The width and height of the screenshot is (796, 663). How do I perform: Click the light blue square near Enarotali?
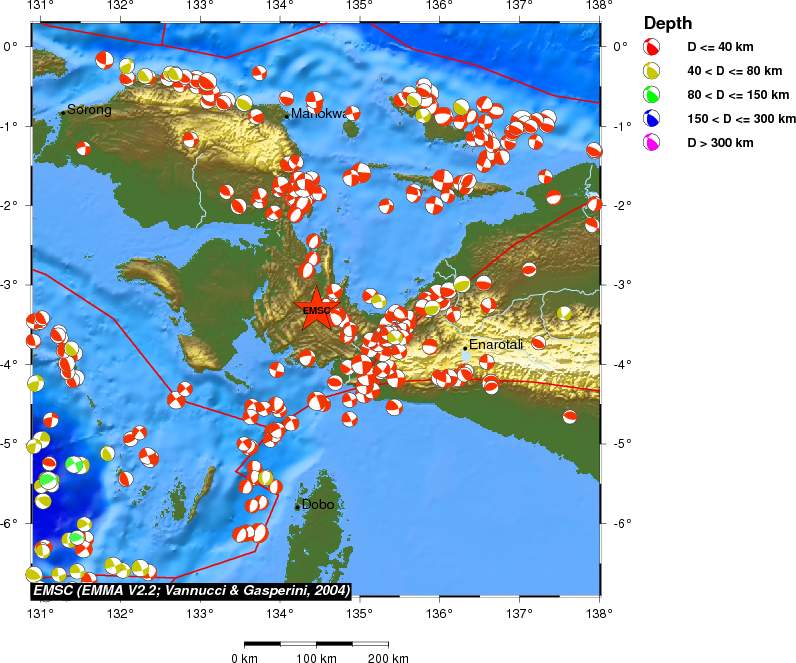pos(466,356)
